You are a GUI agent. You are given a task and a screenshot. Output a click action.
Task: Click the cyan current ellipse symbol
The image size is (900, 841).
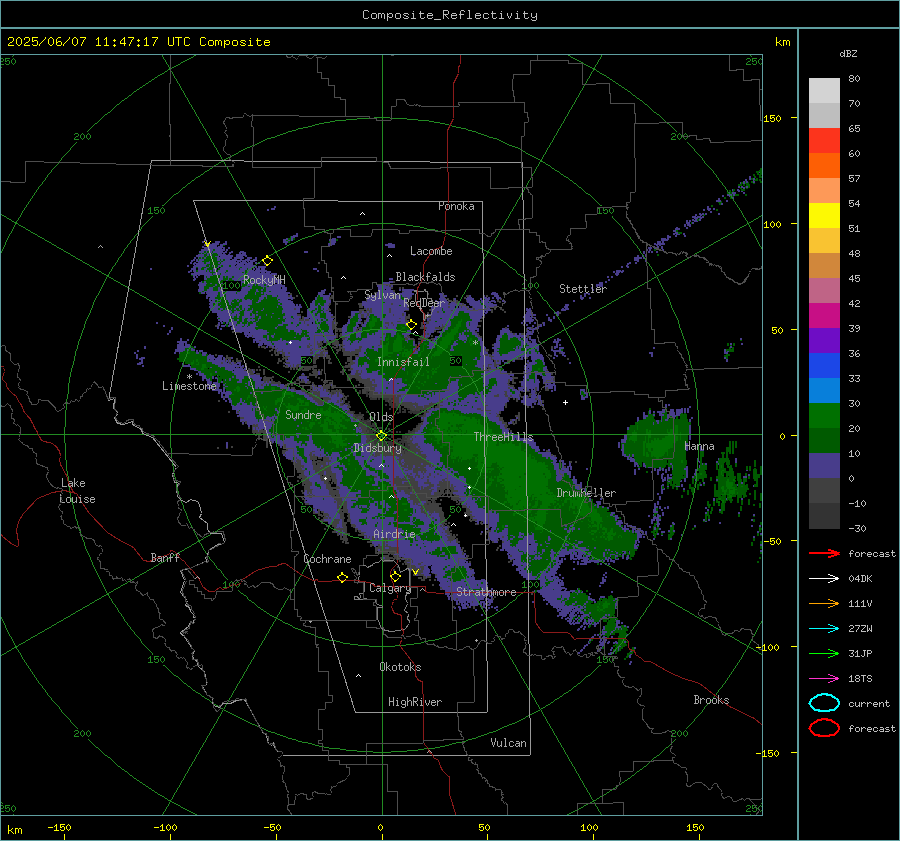click(x=824, y=703)
